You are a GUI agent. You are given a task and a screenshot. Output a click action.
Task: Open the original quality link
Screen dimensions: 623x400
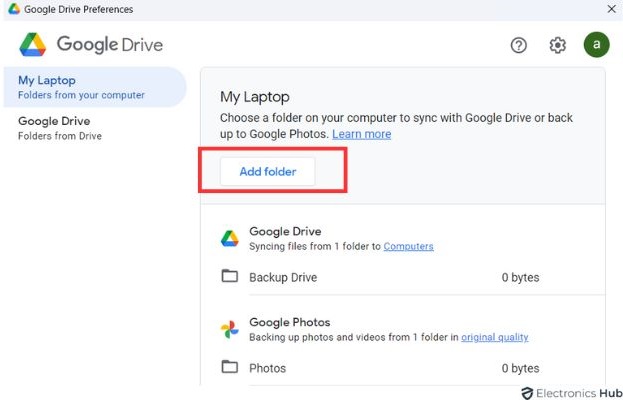point(495,337)
